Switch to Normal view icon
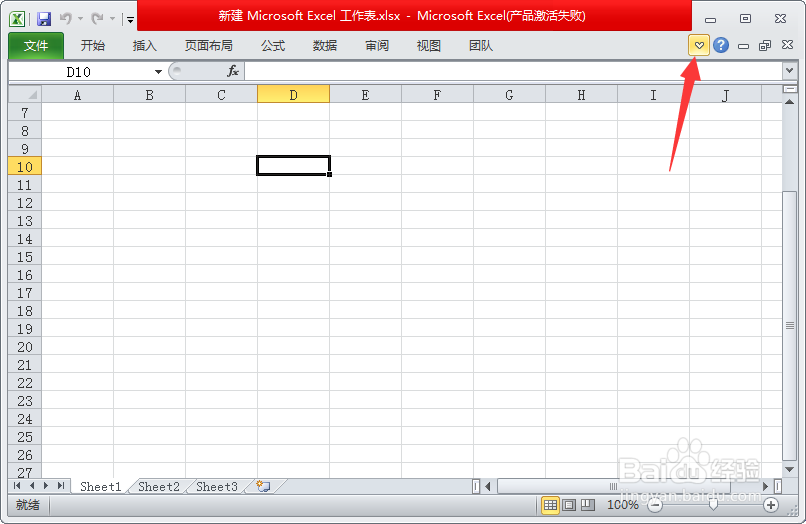Screen dimensions: 806x524 pos(550,505)
